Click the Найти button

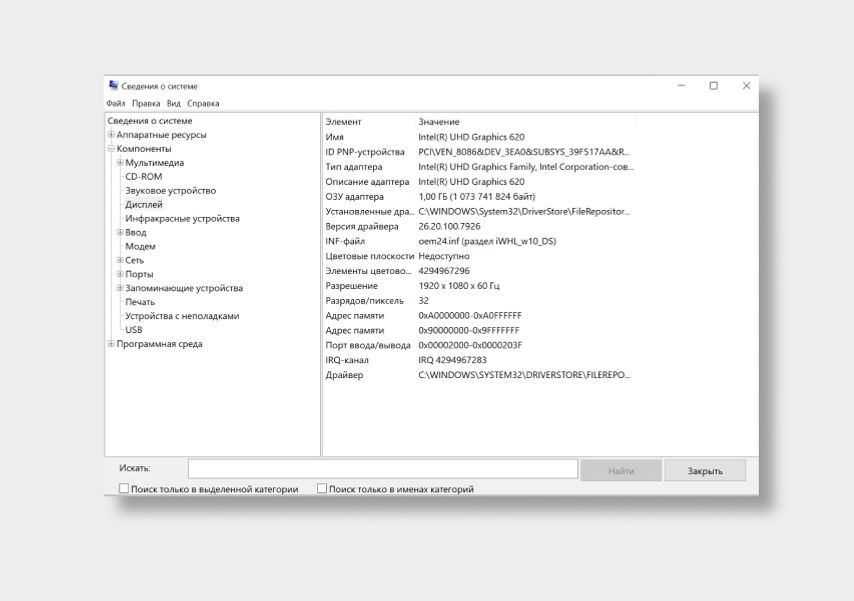[621, 471]
